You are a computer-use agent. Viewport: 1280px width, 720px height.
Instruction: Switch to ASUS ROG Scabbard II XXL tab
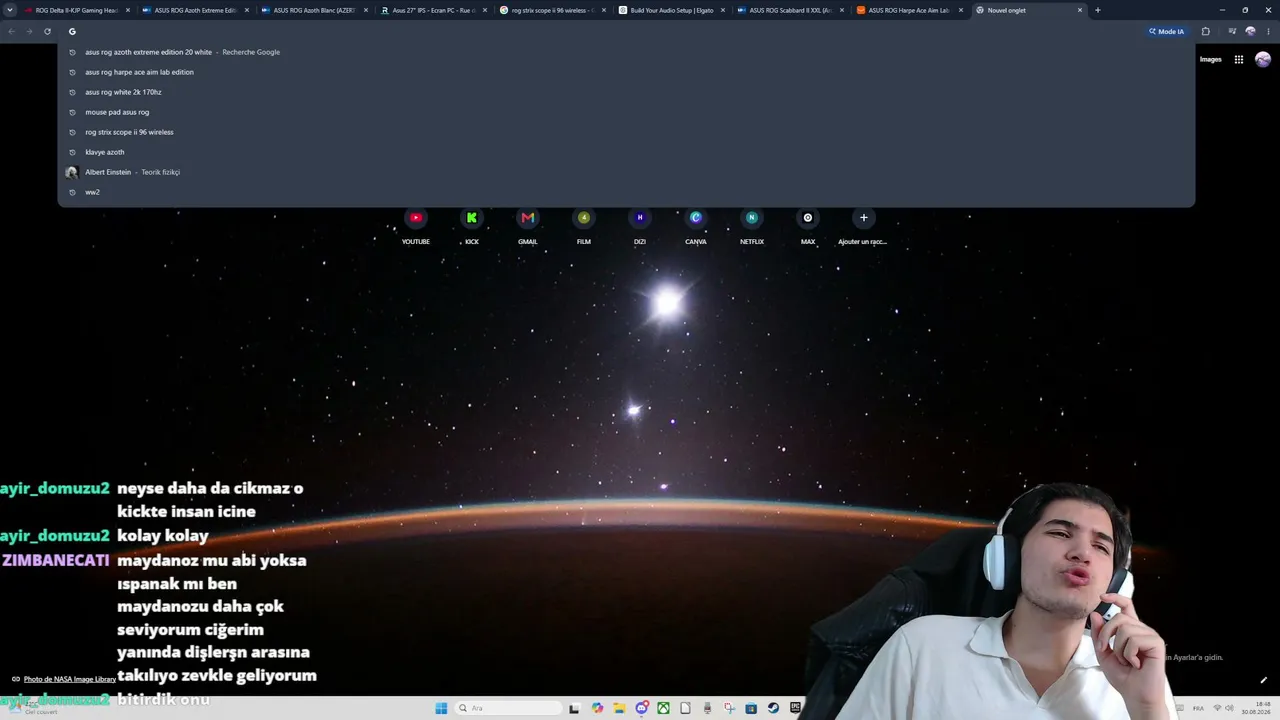coord(790,10)
